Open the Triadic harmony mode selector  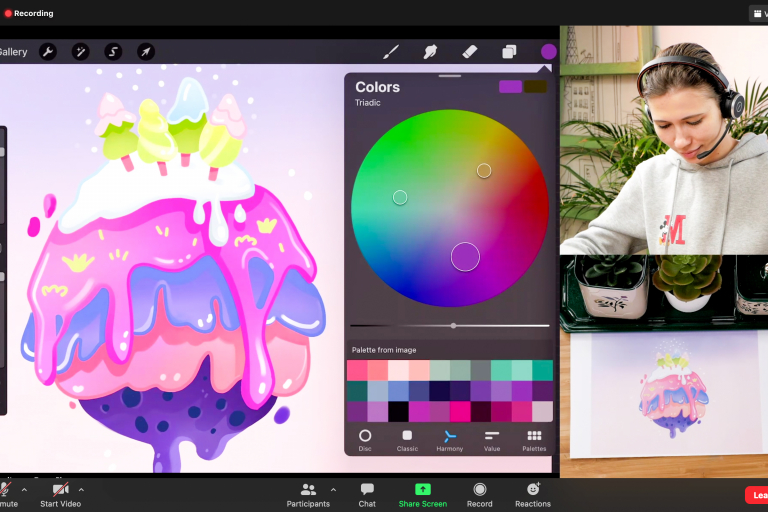pos(368,103)
